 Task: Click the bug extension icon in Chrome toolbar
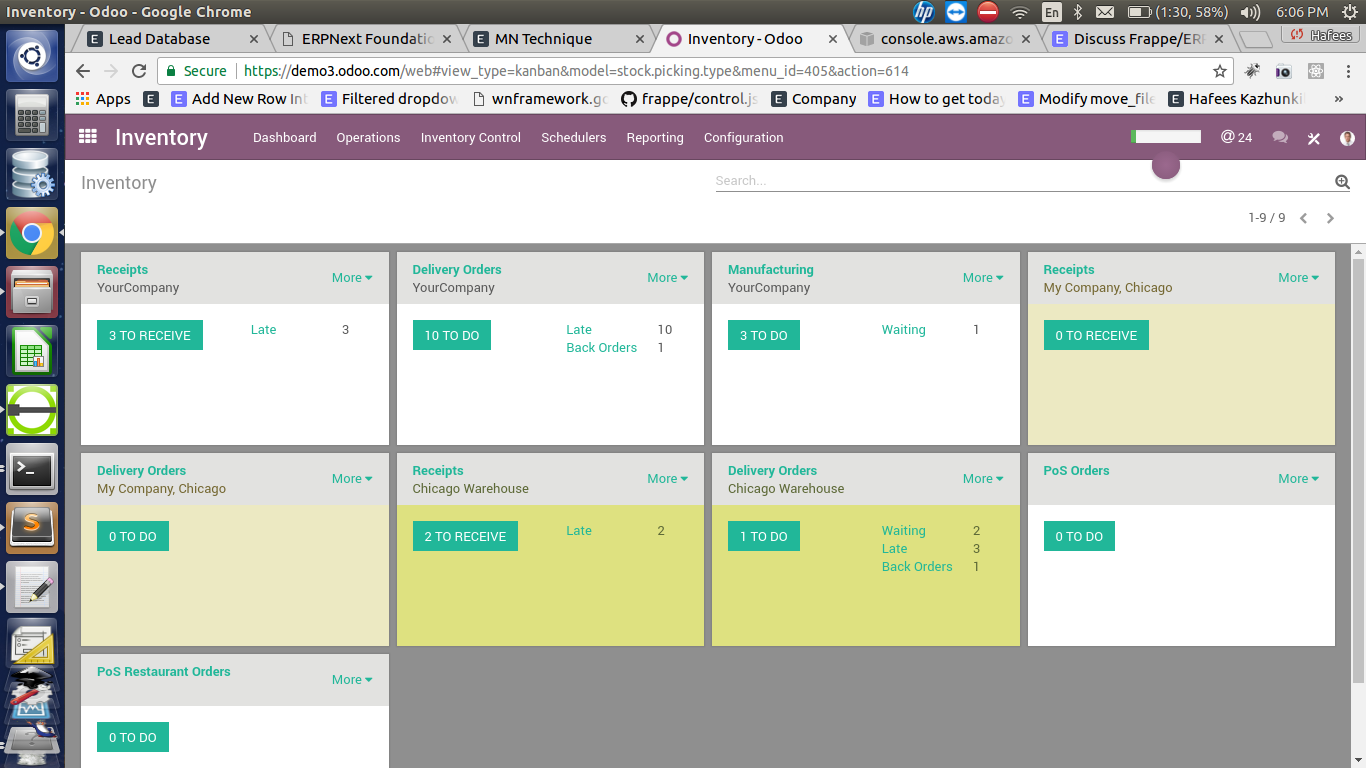[1252, 71]
